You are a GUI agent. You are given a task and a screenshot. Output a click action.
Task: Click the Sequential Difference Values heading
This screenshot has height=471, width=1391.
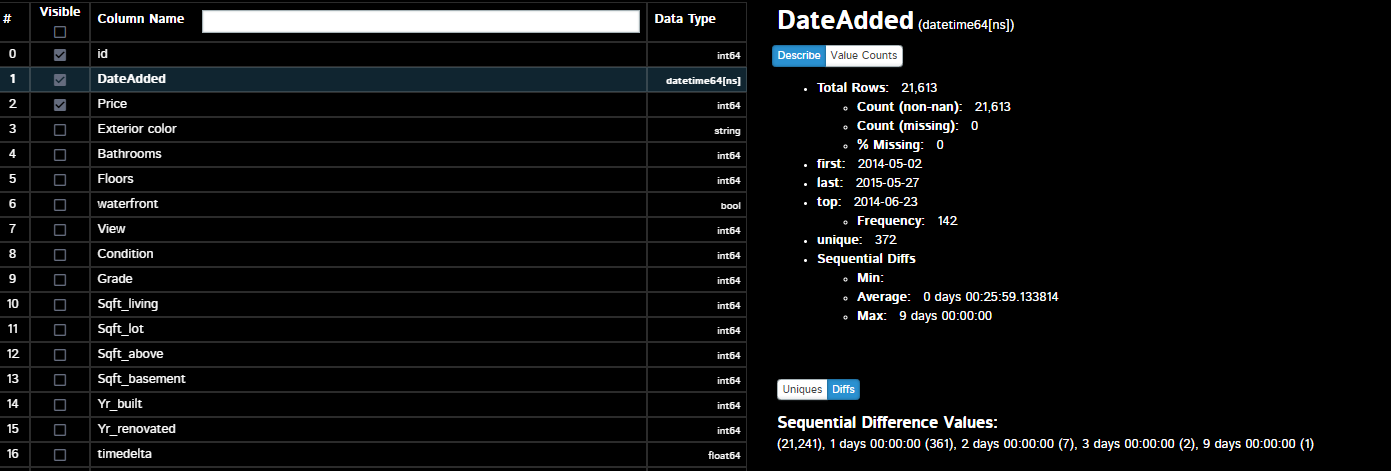tap(887, 422)
